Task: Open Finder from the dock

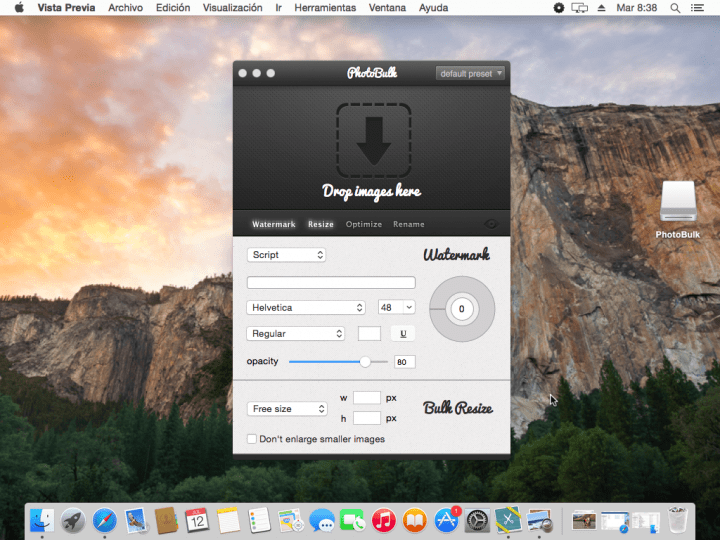Action: (x=42, y=521)
